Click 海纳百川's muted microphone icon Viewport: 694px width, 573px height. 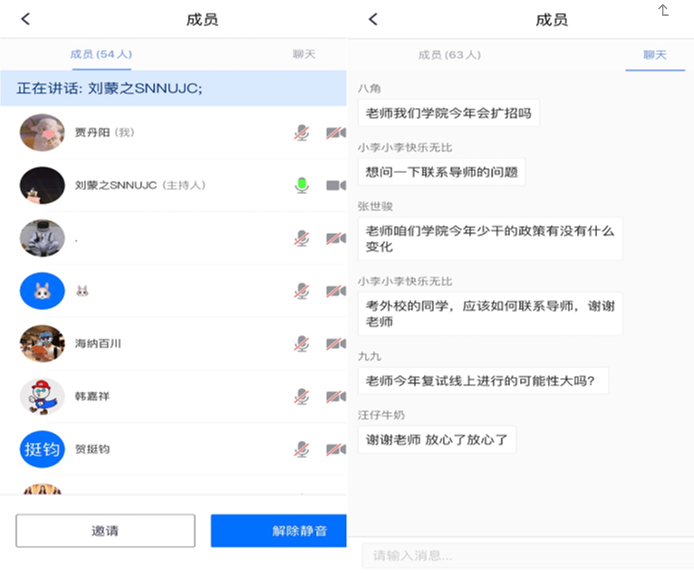(x=301, y=344)
